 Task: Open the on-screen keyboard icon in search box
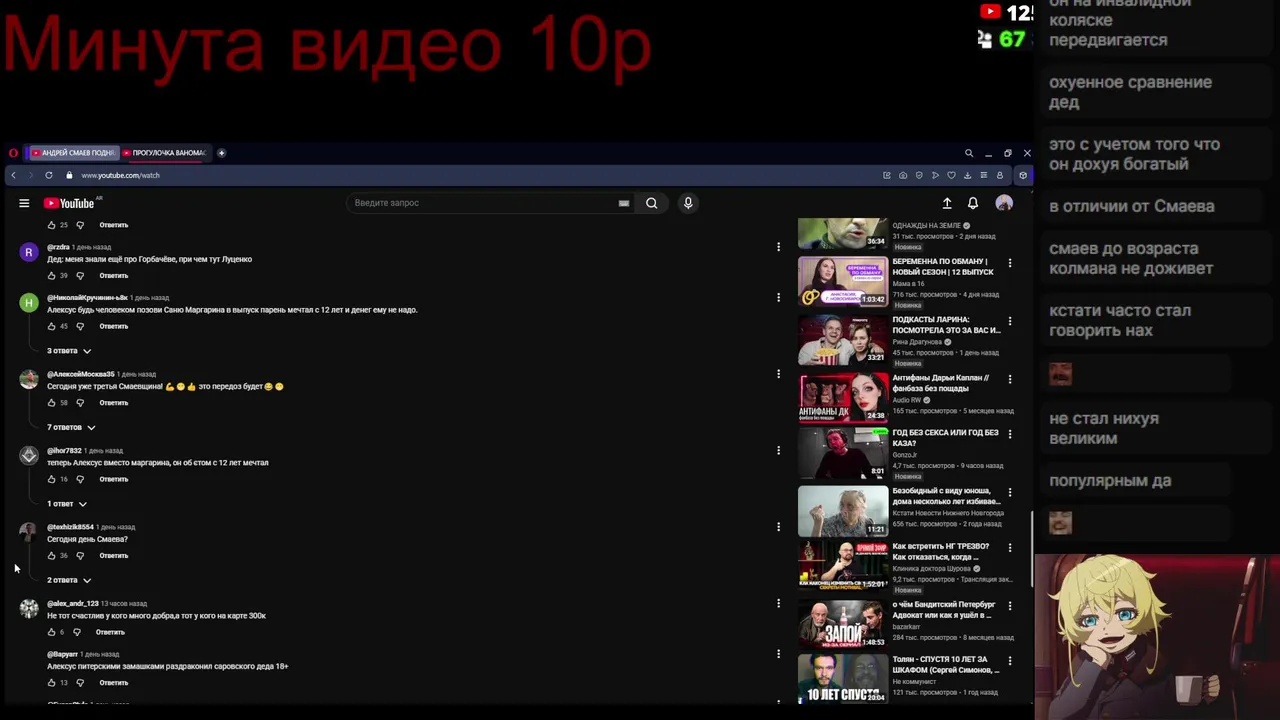[624, 203]
